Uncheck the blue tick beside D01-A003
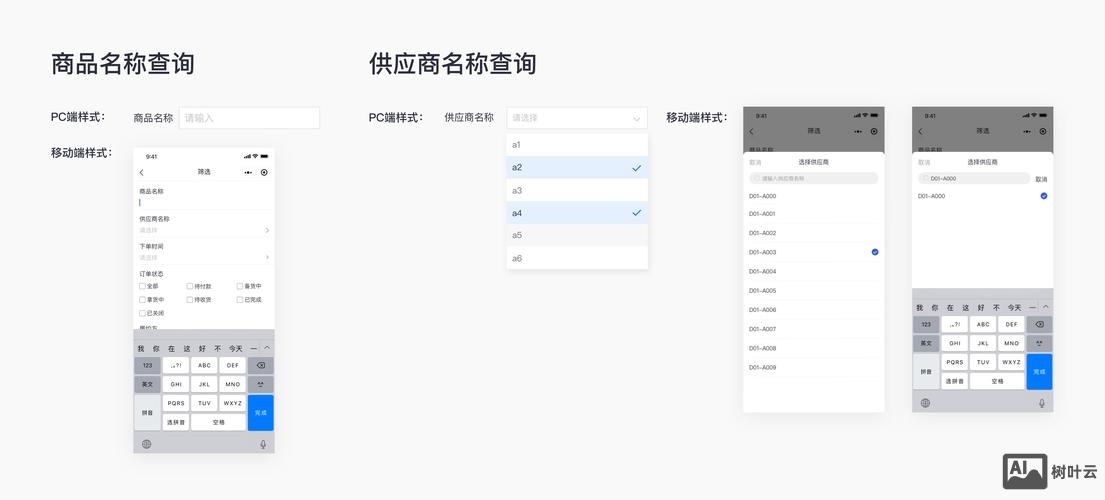 click(x=875, y=252)
